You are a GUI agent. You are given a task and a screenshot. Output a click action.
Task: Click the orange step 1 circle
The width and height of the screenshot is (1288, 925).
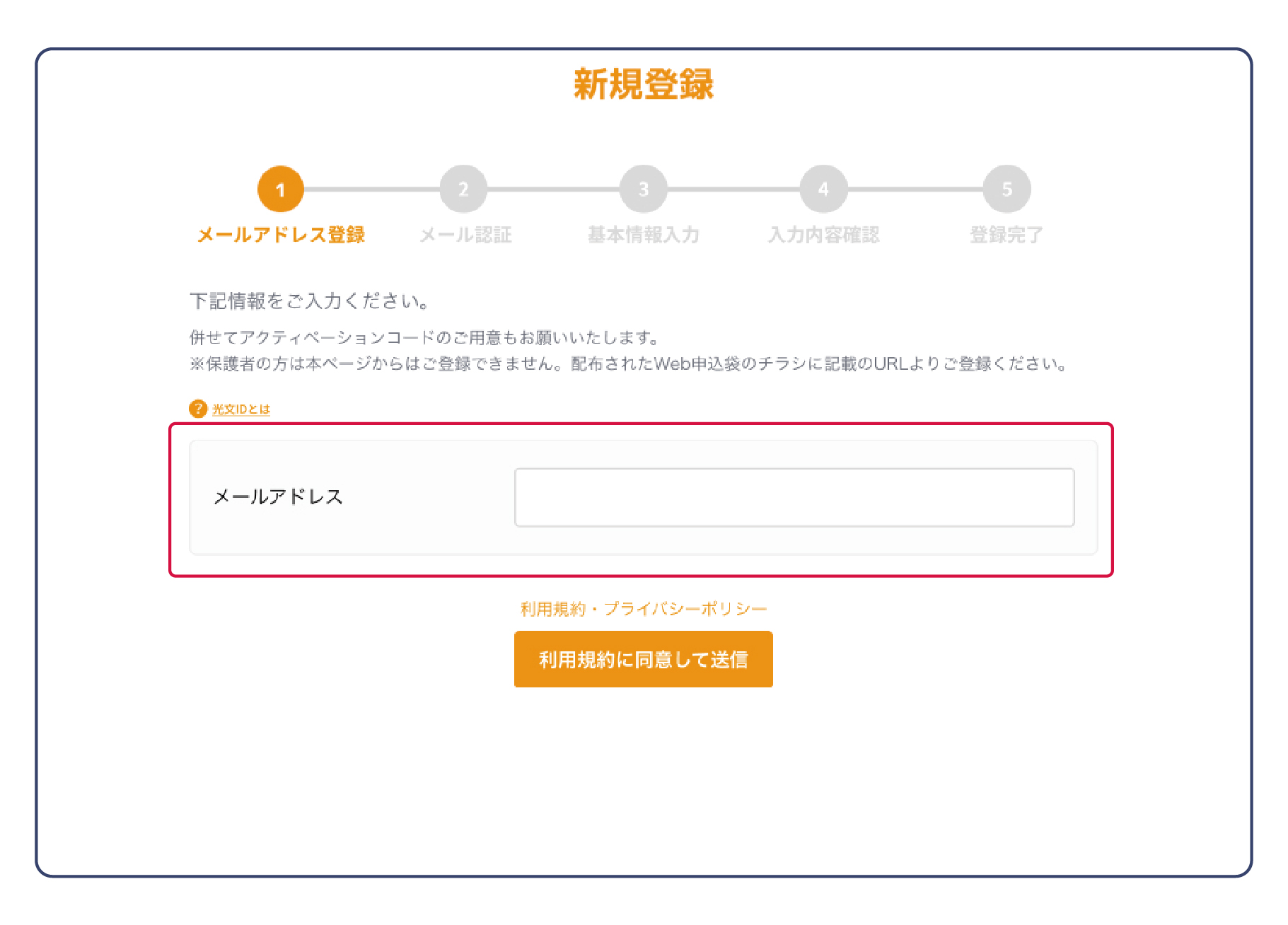[x=281, y=190]
